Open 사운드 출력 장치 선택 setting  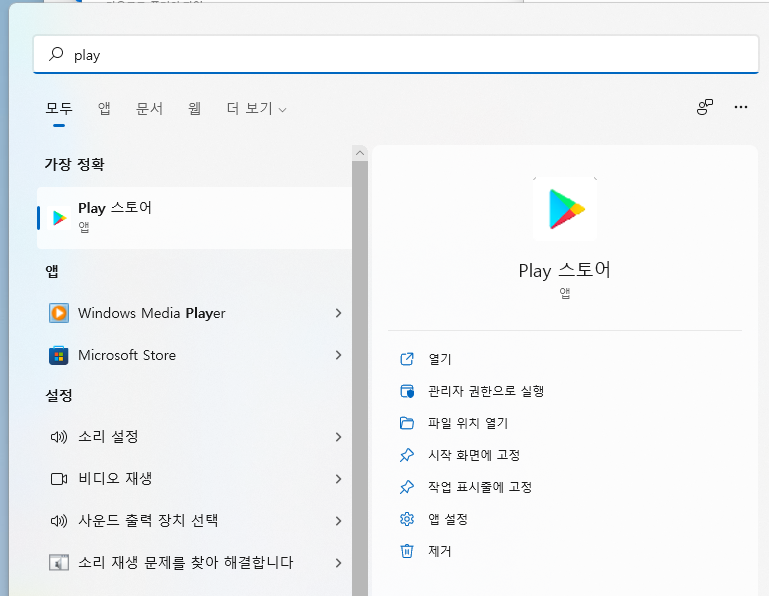[x=194, y=520]
